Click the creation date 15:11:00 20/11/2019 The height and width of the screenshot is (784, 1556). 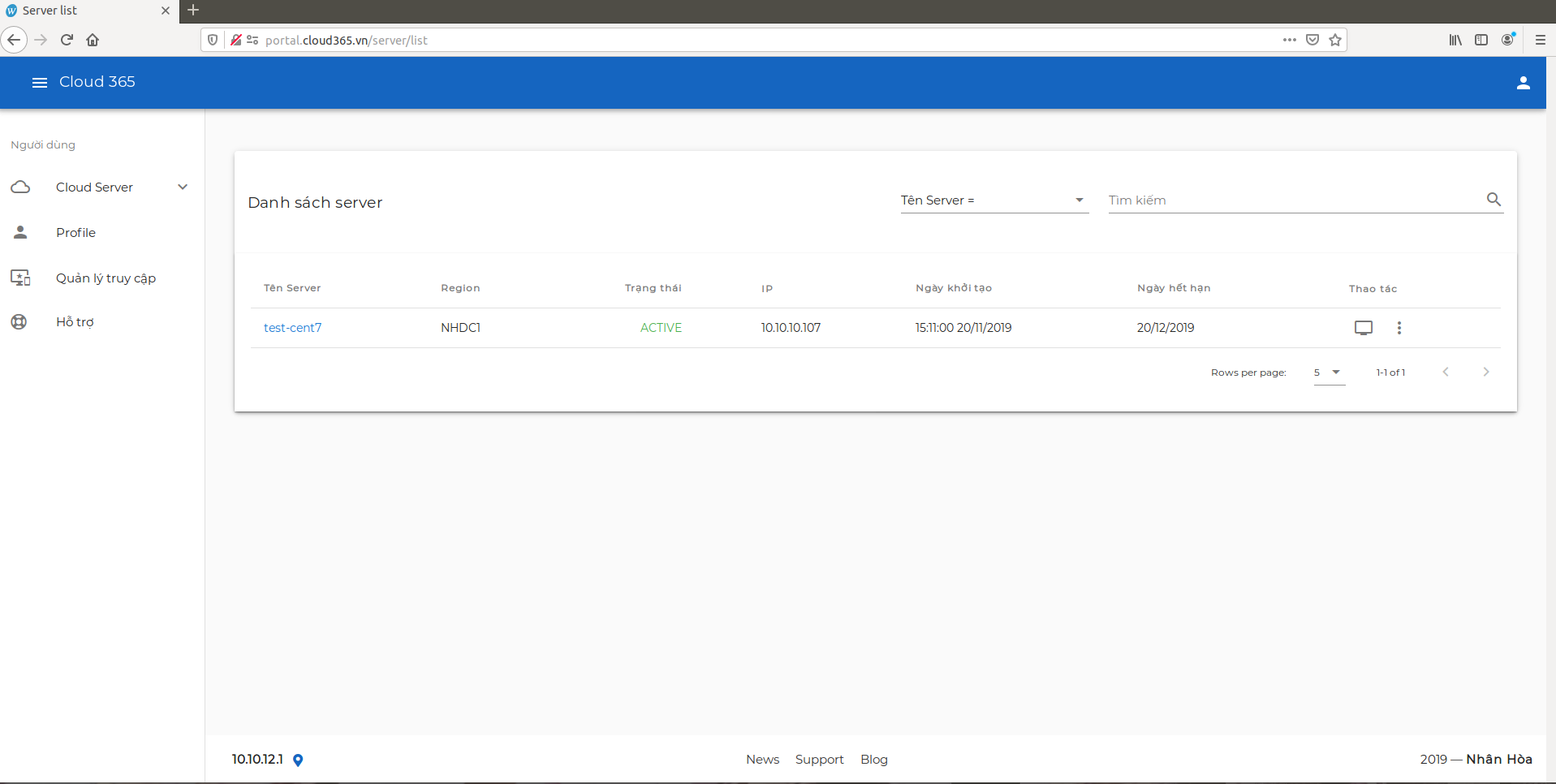pos(963,328)
